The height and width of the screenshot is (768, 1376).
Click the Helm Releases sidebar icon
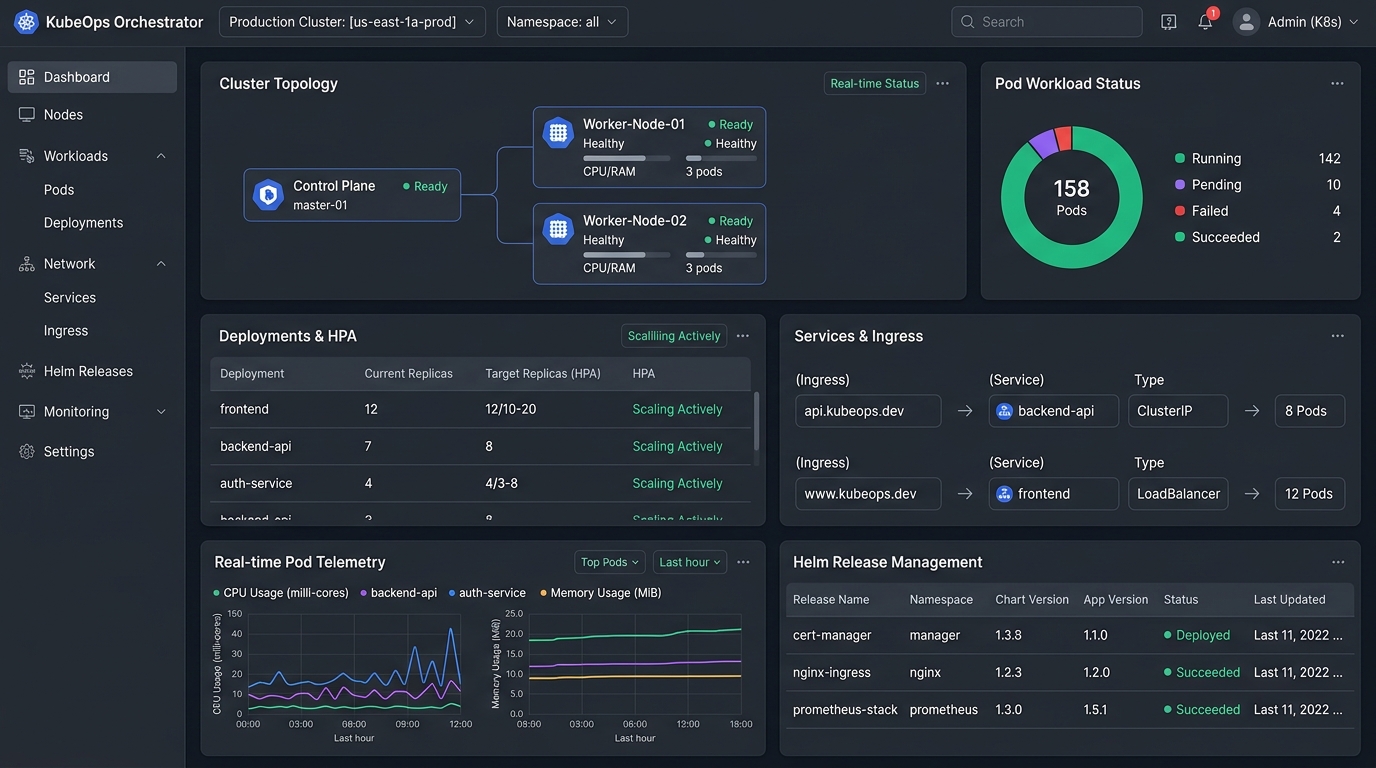(x=27, y=371)
